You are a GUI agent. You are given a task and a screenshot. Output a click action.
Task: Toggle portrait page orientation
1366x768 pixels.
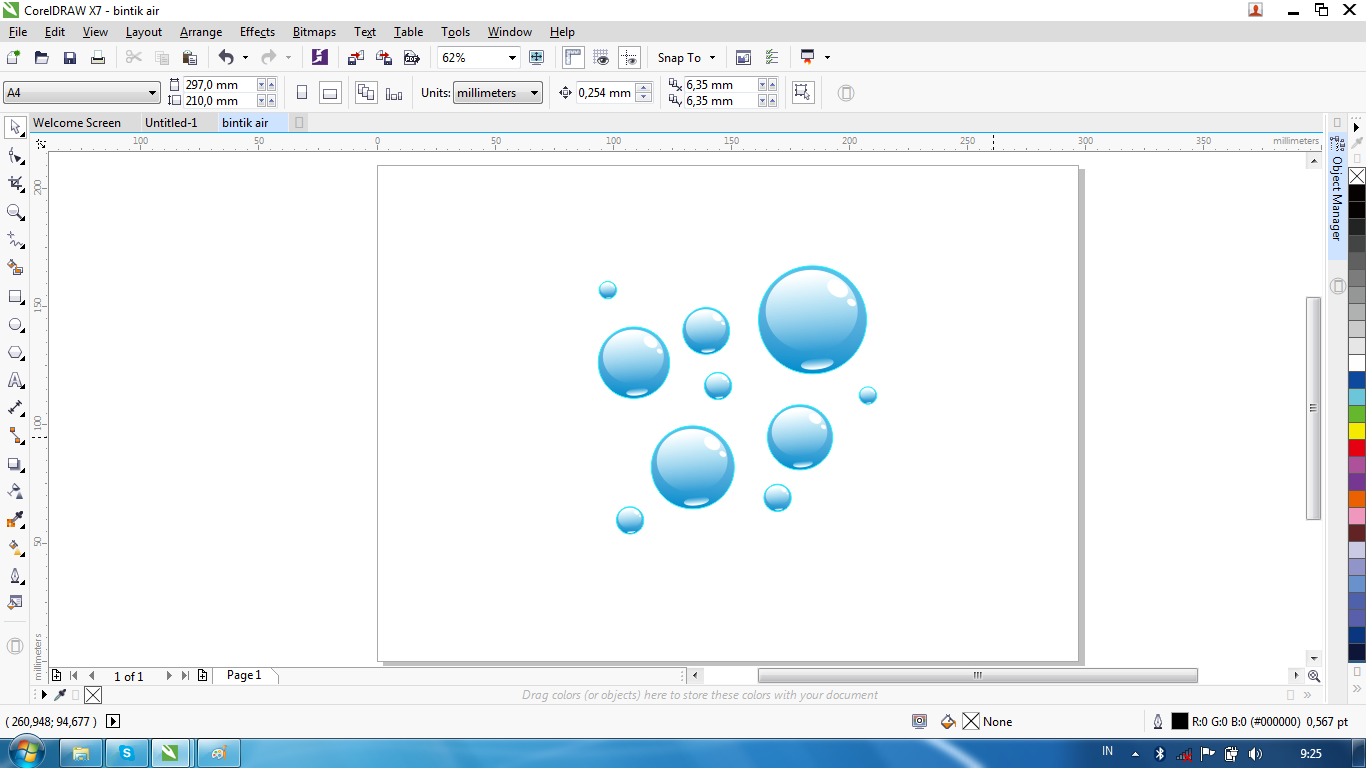[302, 91]
